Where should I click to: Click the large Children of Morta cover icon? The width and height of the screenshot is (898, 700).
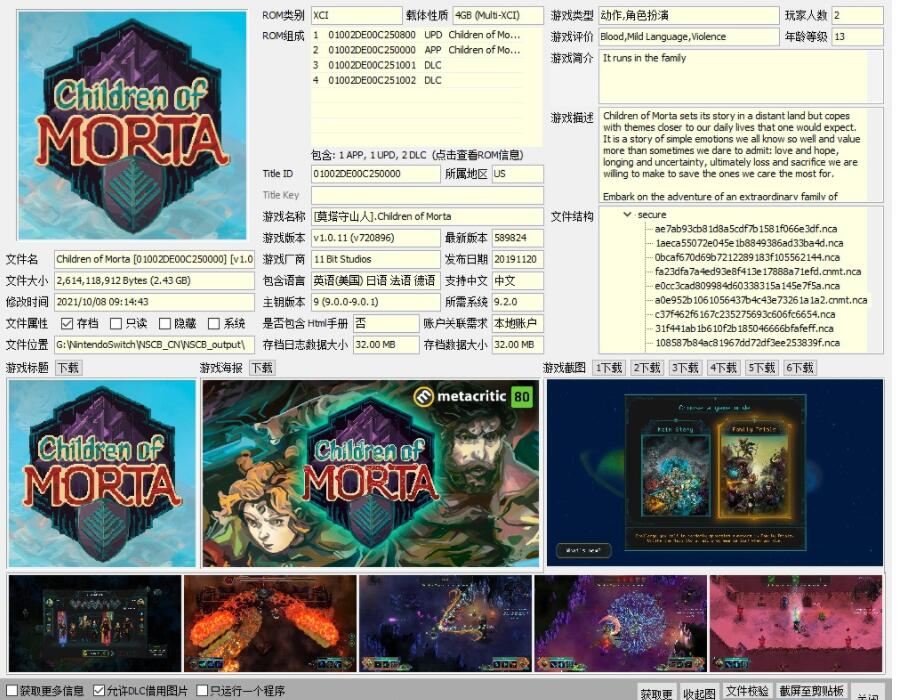click(132, 124)
